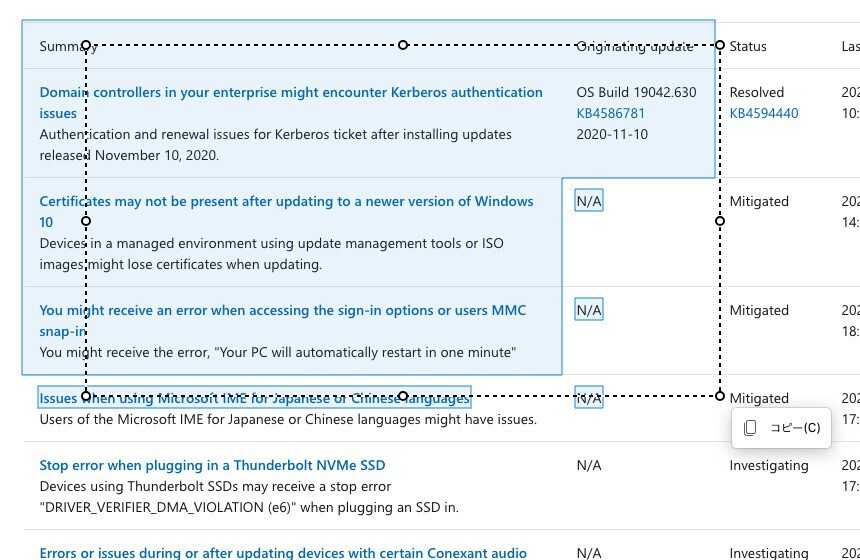
Task: Open the Thunderbolt NVMe SSD stop error link
Action: (212, 465)
